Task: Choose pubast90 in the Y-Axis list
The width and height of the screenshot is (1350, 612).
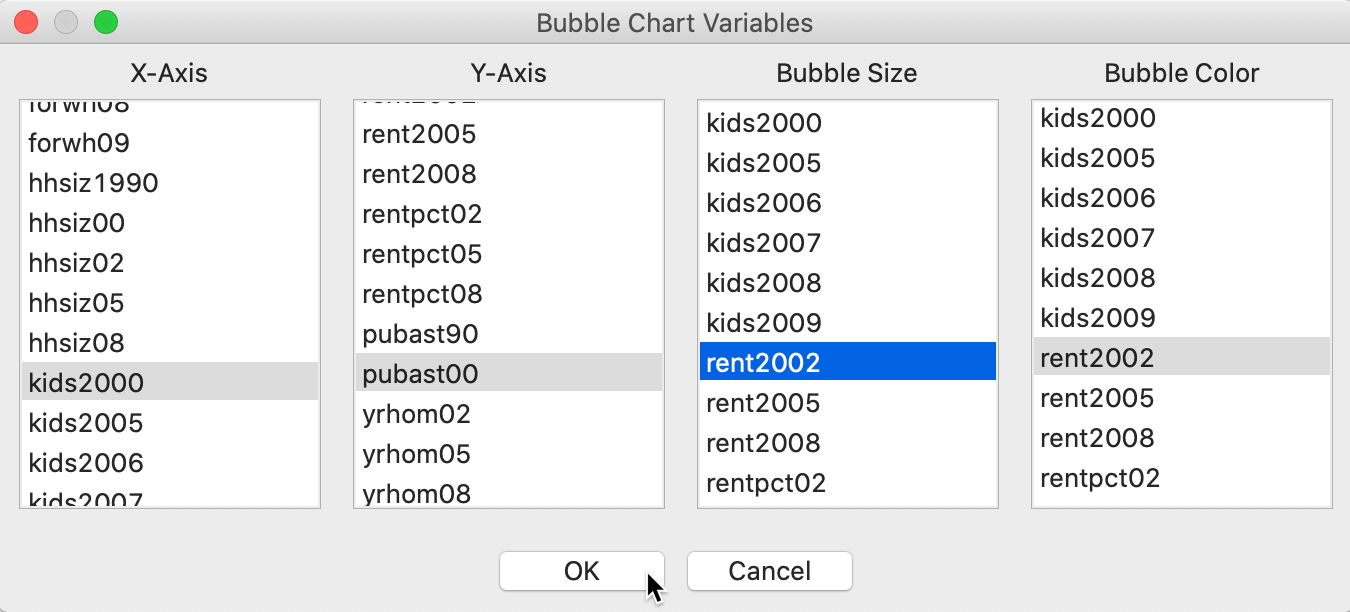Action: (x=509, y=333)
